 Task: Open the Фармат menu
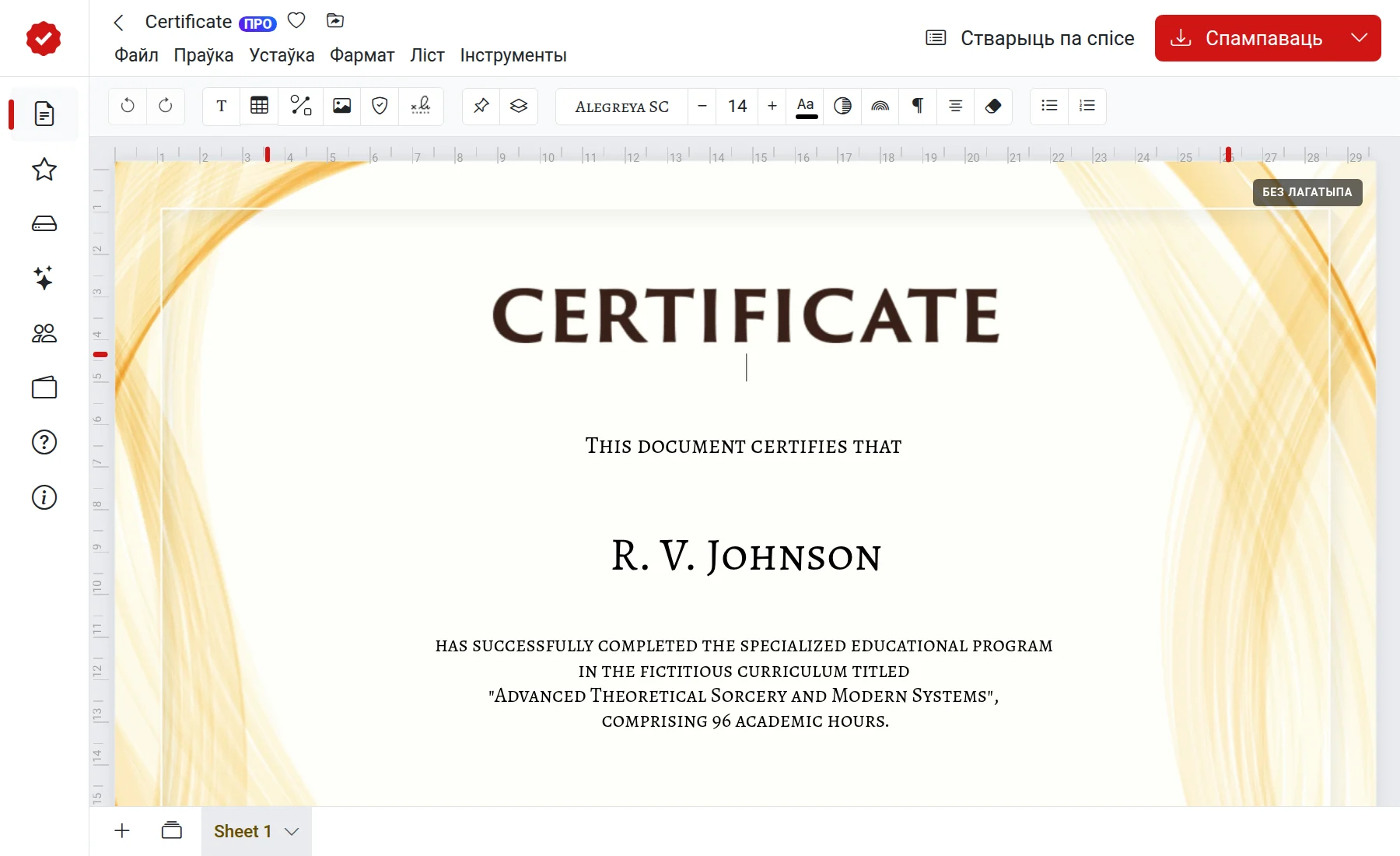(362, 55)
